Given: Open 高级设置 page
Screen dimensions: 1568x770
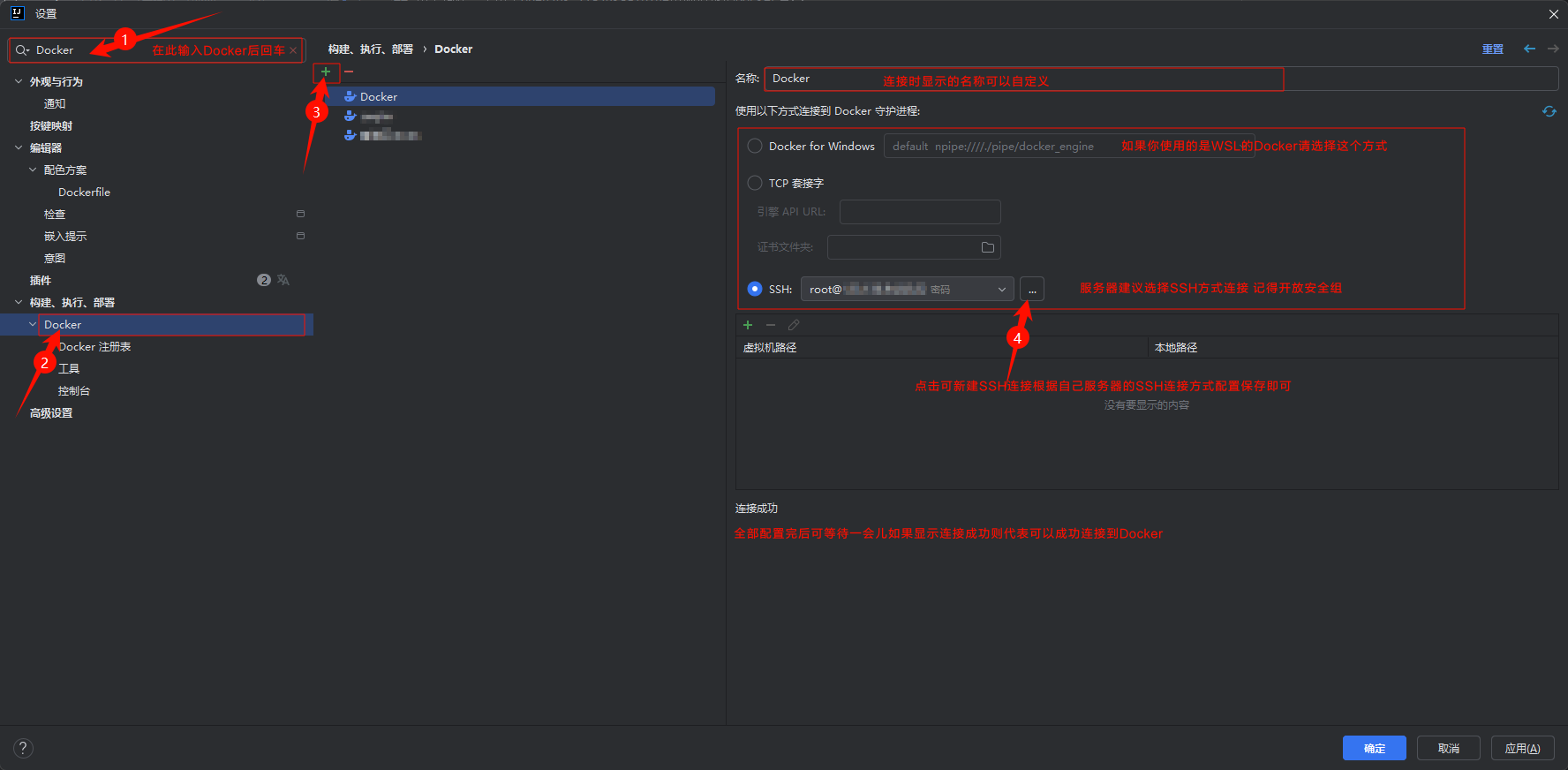Looking at the screenshot, I should point(51,412).
